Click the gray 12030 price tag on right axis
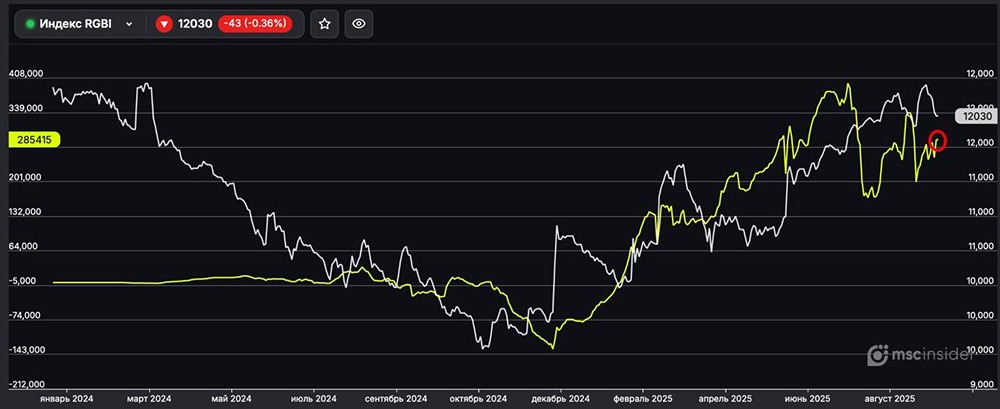The width and height of the screenshot is (1000, 409). 974,116
